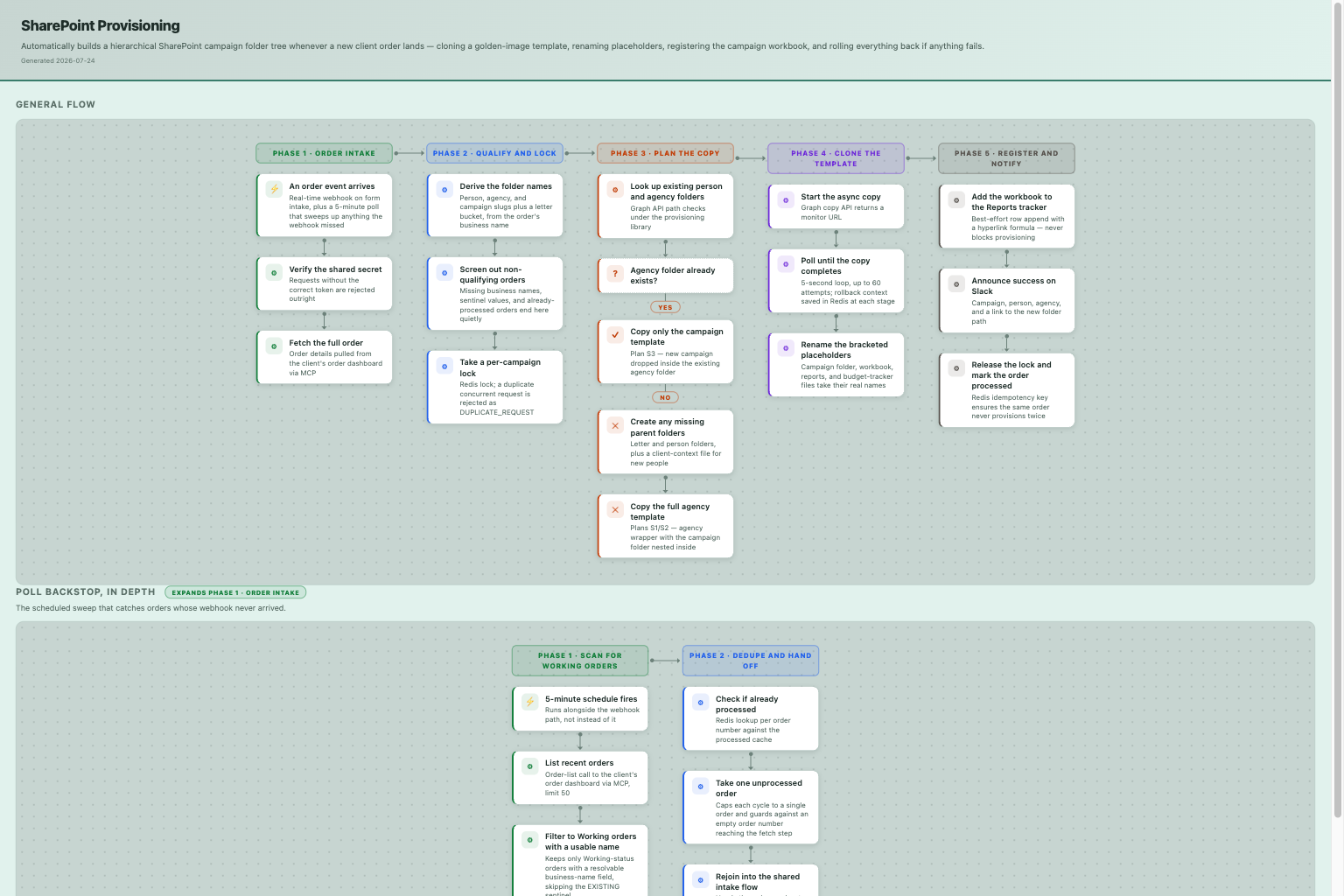Click the lightning icon on 5-minute schedule fires

pyautogui.click(x=529, y=702)
